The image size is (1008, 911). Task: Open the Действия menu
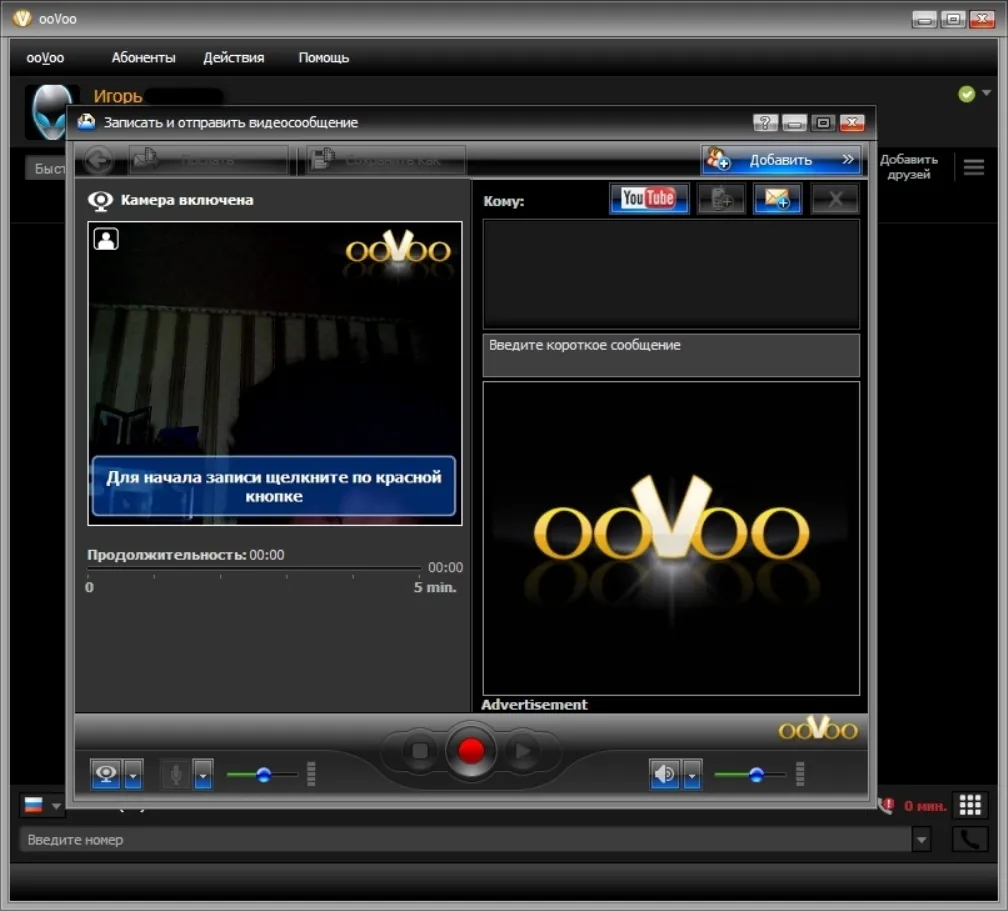233,58
